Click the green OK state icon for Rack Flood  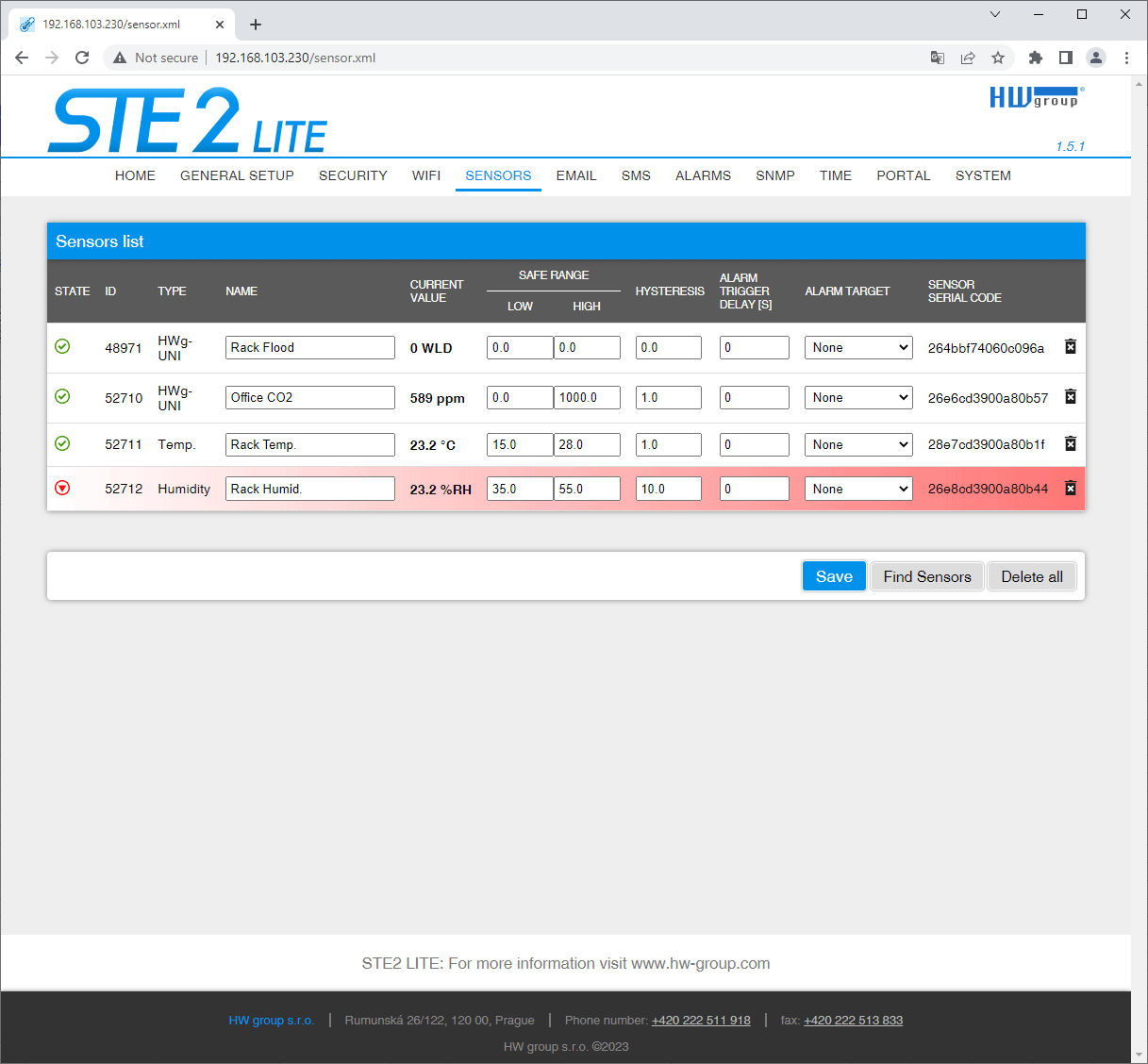62,346
